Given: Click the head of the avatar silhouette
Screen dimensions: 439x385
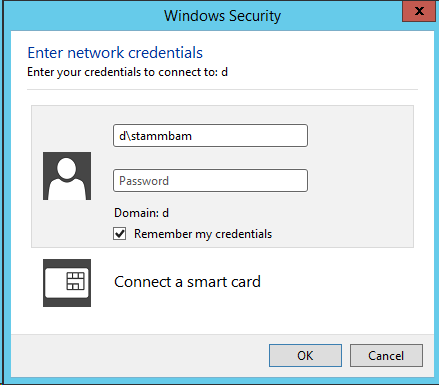Looking at the screenshot, I should 67,167.
